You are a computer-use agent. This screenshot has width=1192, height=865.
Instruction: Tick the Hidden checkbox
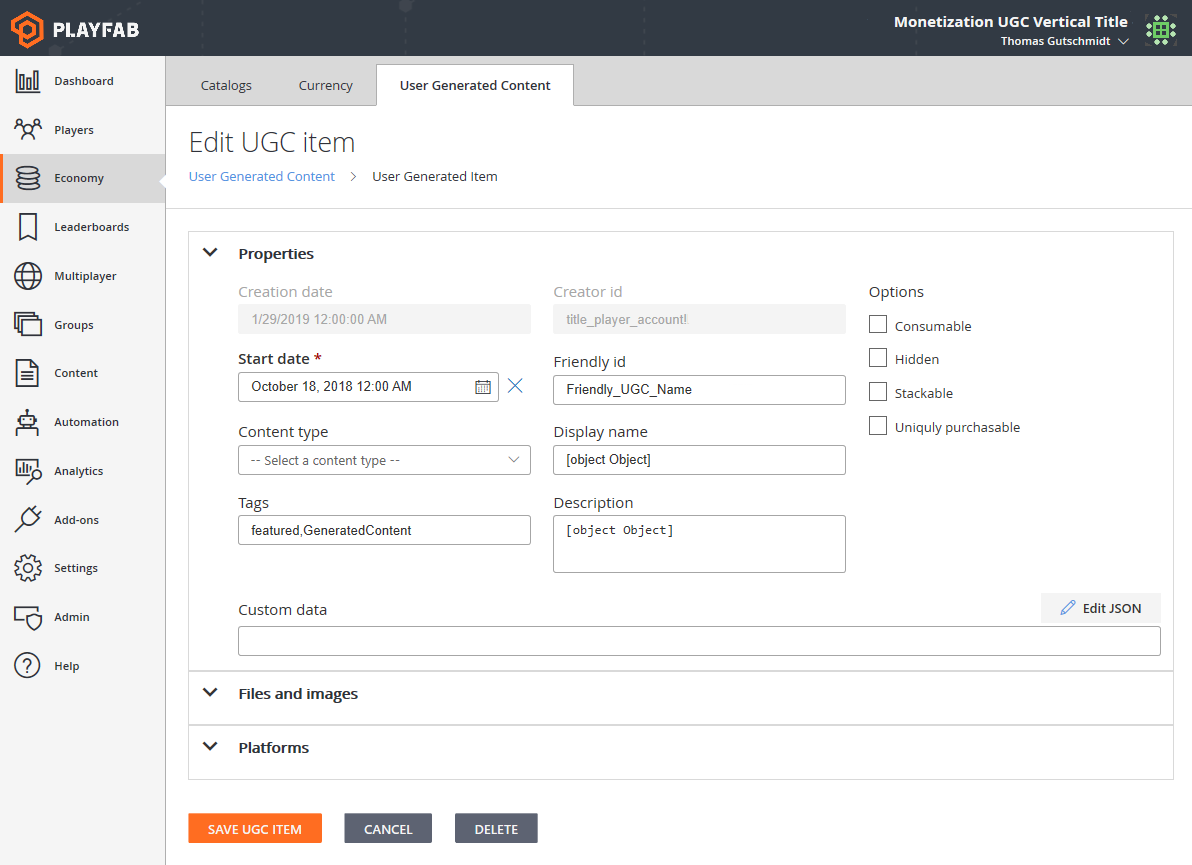tap(877, 358)
